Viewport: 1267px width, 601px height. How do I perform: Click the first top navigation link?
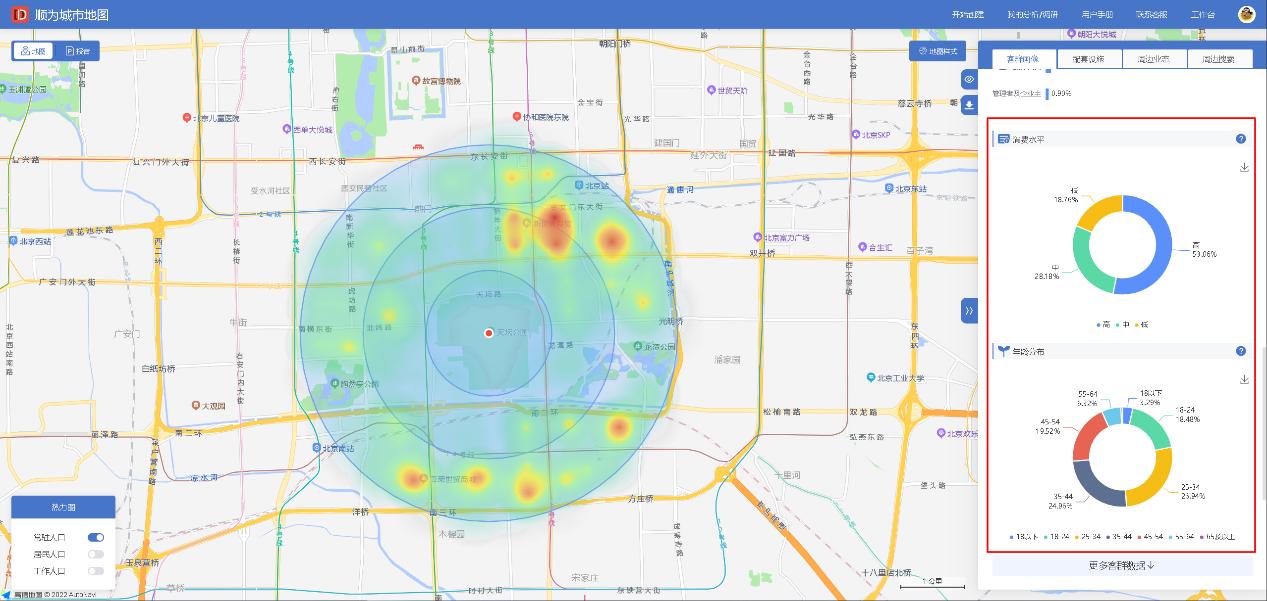(x=968, y=15)
